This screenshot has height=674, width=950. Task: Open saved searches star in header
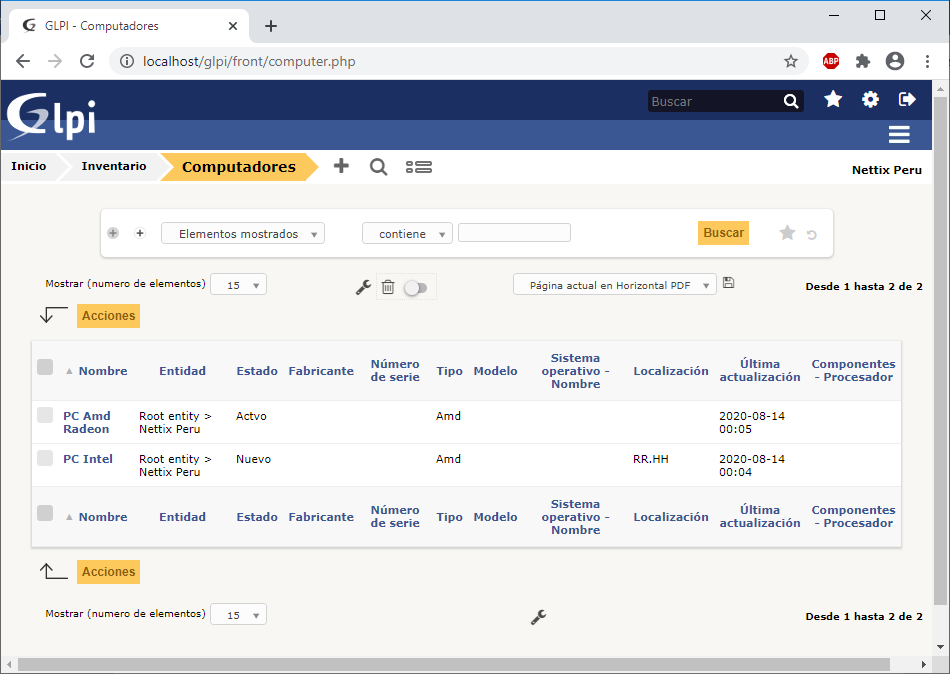pos(833,99)
